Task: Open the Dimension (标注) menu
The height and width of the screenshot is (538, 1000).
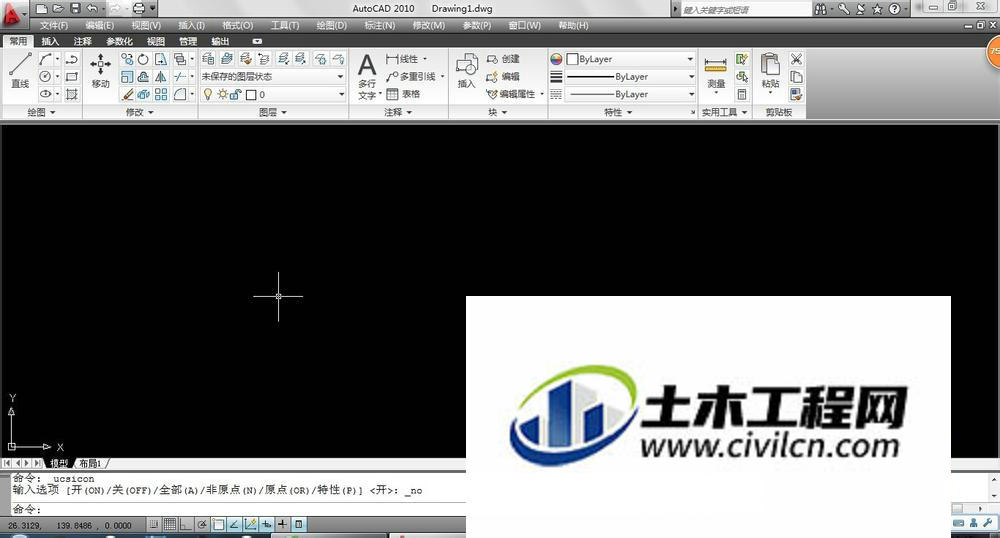Action: (x=379, y=25)
